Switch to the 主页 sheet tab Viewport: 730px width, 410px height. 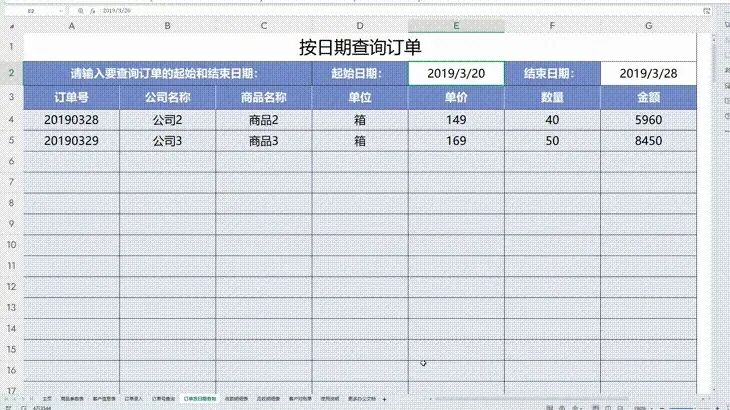click(x=46, y=398)
